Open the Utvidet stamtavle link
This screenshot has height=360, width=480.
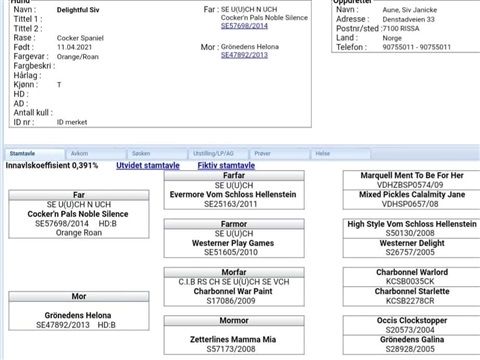click(148, 165)
